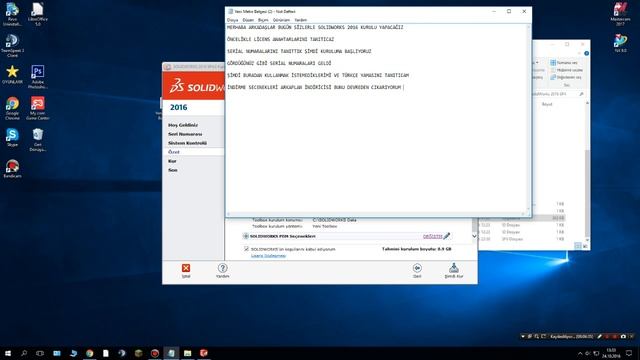Open Görünüm menu in Notepad
Viewport: 640px width, 360px height.
(x=281, y=20)
